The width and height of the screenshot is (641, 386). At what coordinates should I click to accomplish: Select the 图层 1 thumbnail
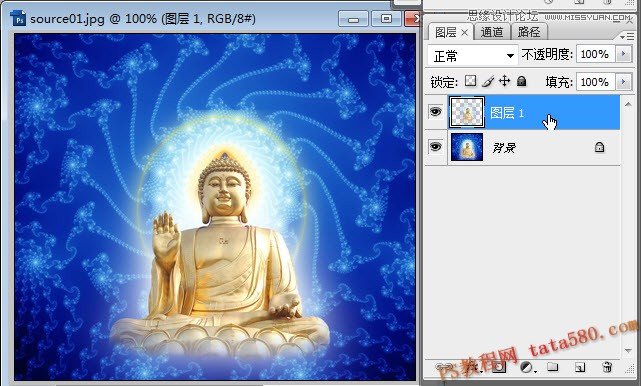[x=467, y=112]
